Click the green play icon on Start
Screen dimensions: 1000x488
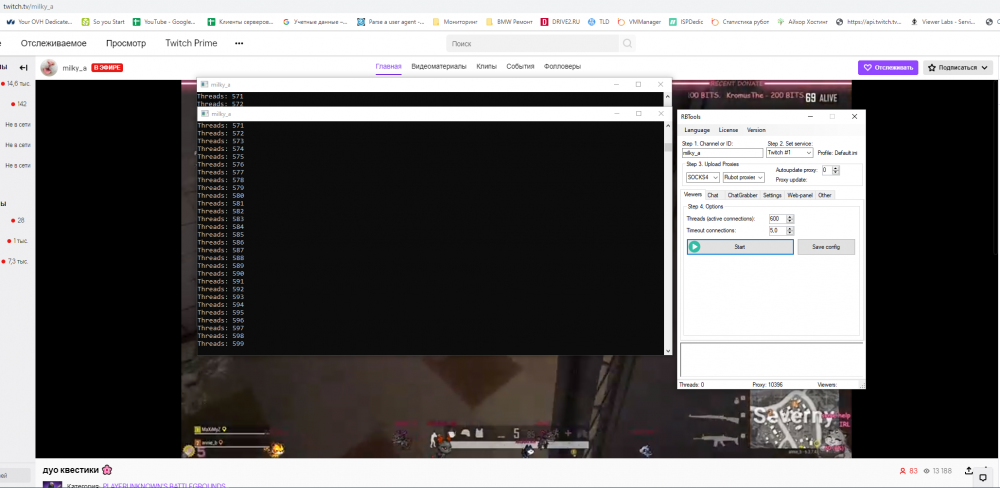[695, 246]
